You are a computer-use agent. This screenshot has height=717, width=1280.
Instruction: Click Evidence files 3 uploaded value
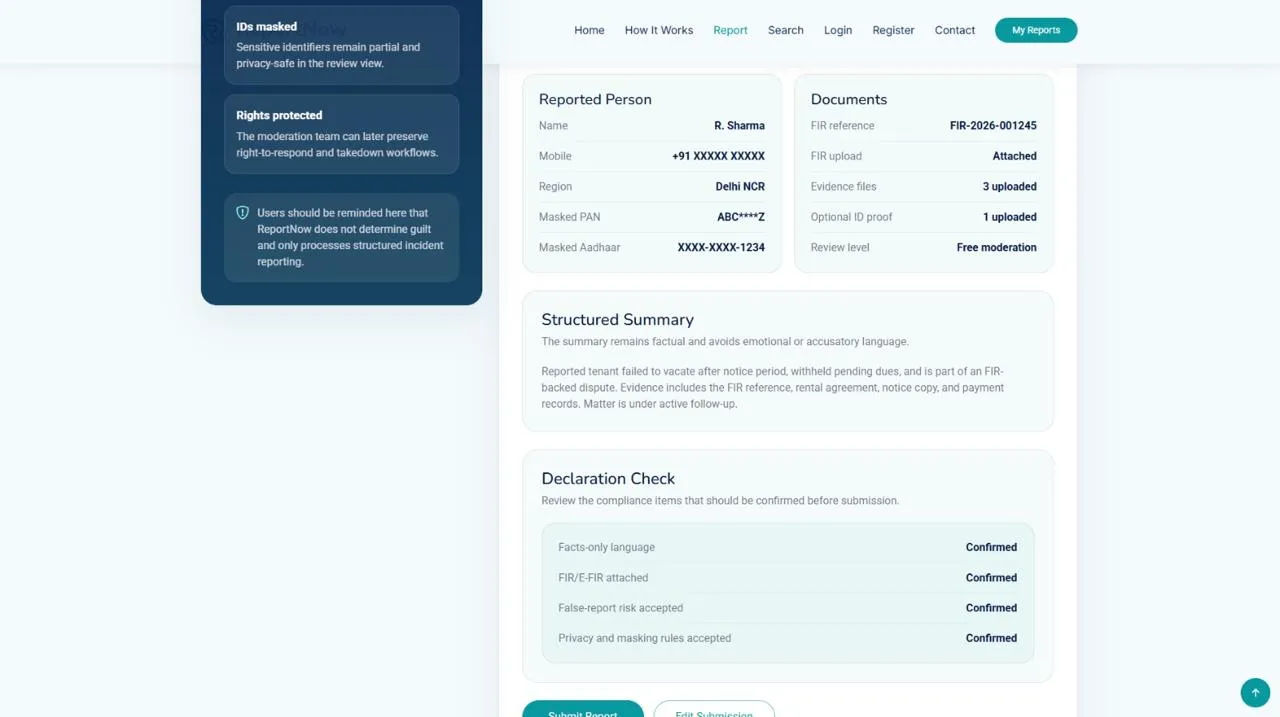tap(1009, 187)
